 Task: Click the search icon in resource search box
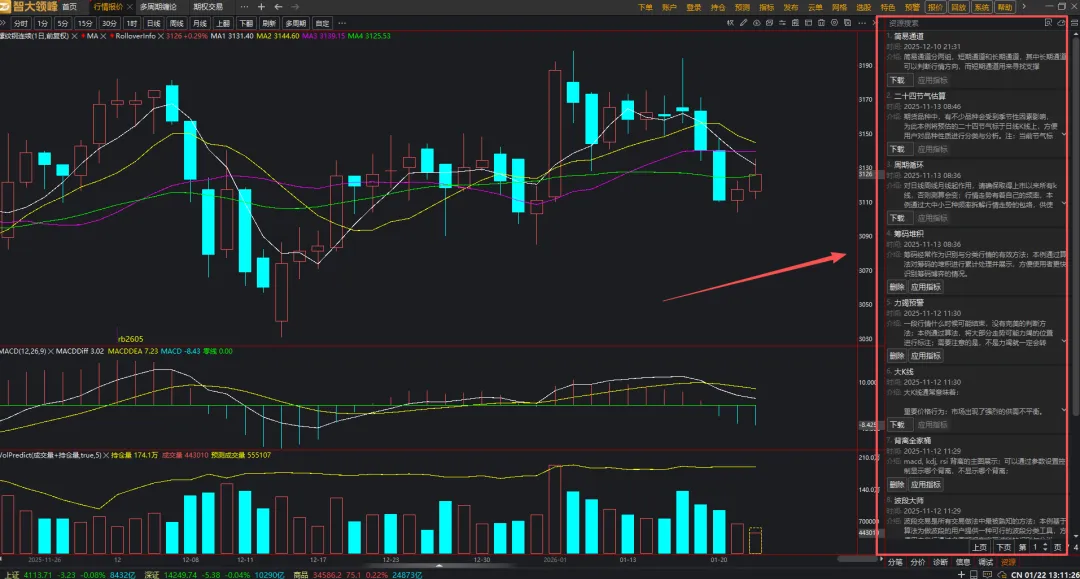[x=1048, y=23]
